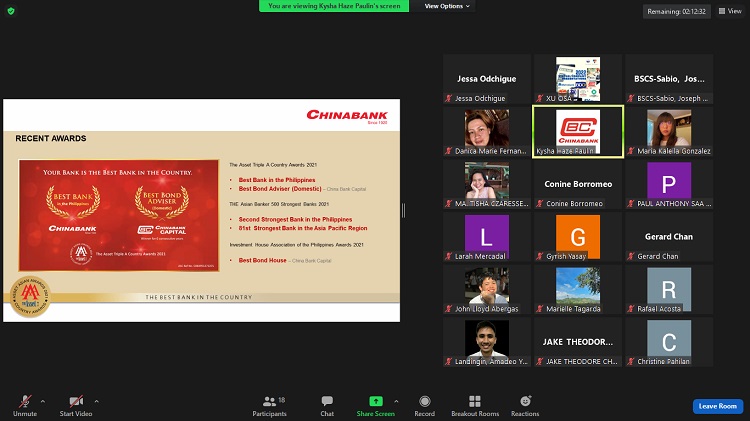Select Landingin Amadeo video tile
750x421 pixels.
coord(486,342)
